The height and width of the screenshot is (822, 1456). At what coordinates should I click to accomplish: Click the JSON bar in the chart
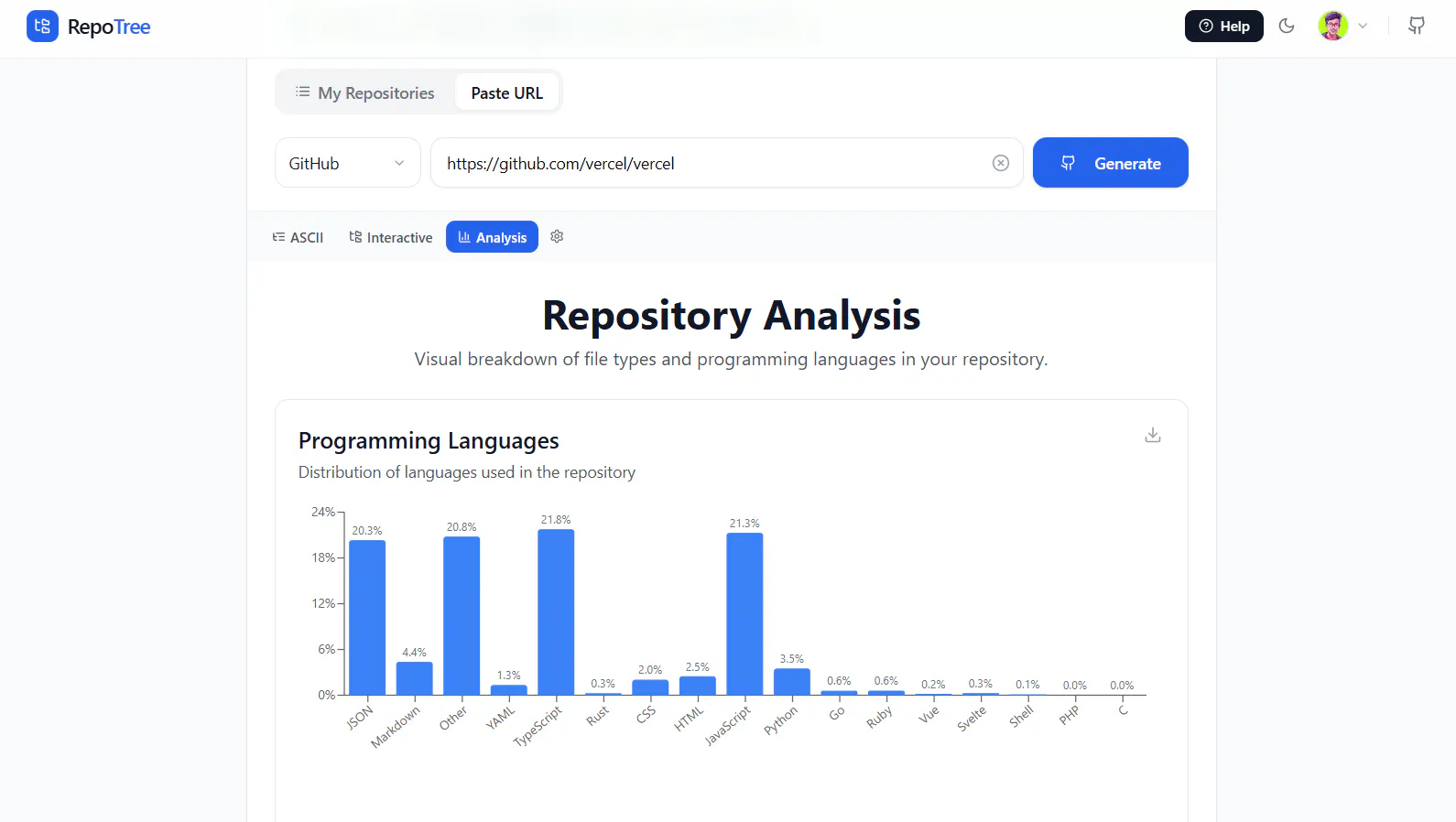point(367,618)
